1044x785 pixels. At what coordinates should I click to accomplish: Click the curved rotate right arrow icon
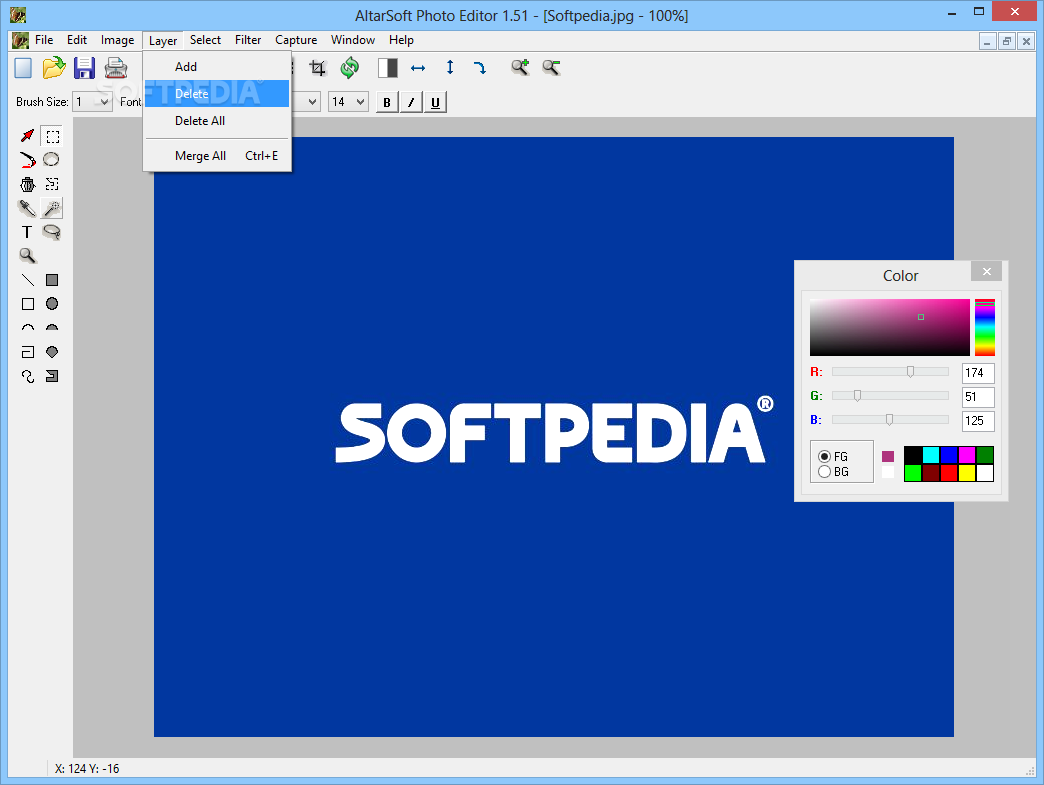tap(480, 67)
